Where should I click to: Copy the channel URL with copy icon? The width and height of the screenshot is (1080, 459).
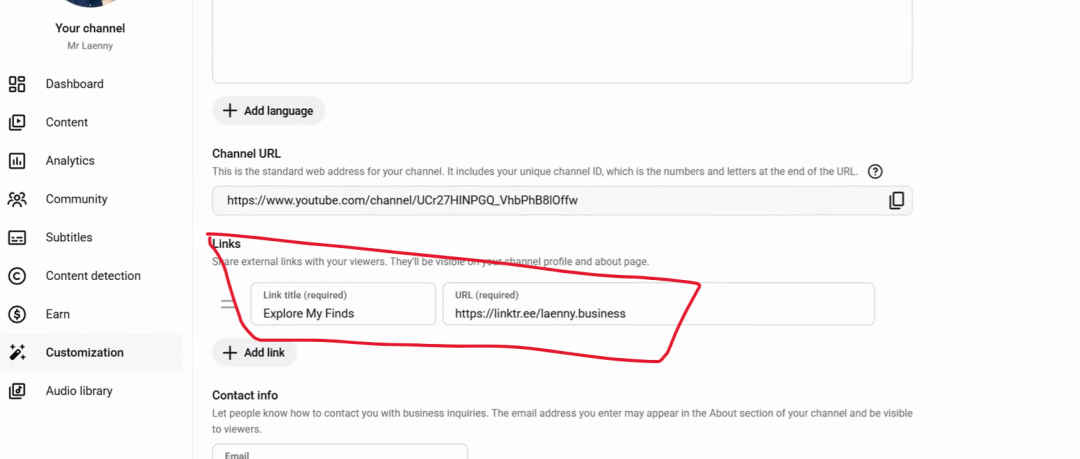pos(896,201)
